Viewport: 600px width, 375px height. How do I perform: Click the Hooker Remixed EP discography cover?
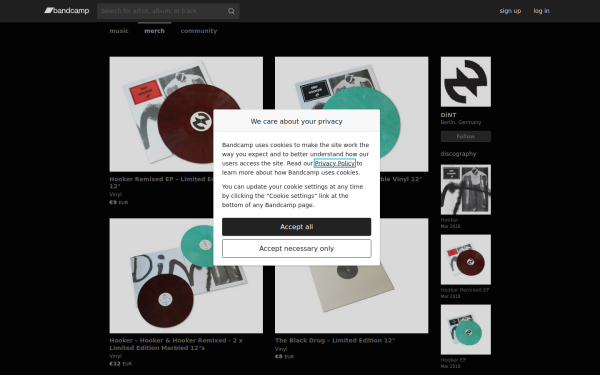tap(466, 259)
